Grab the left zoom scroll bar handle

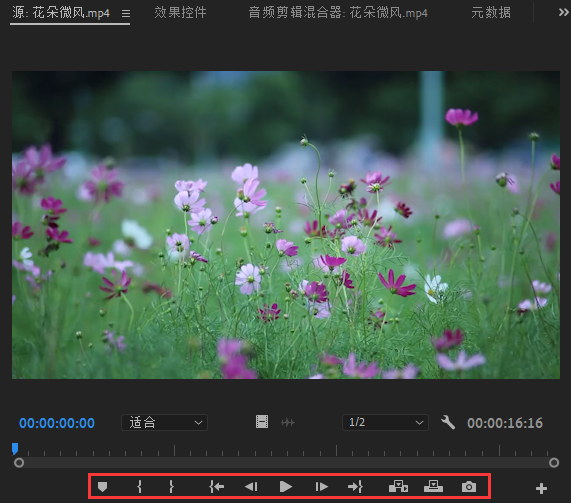click(19, 463)
